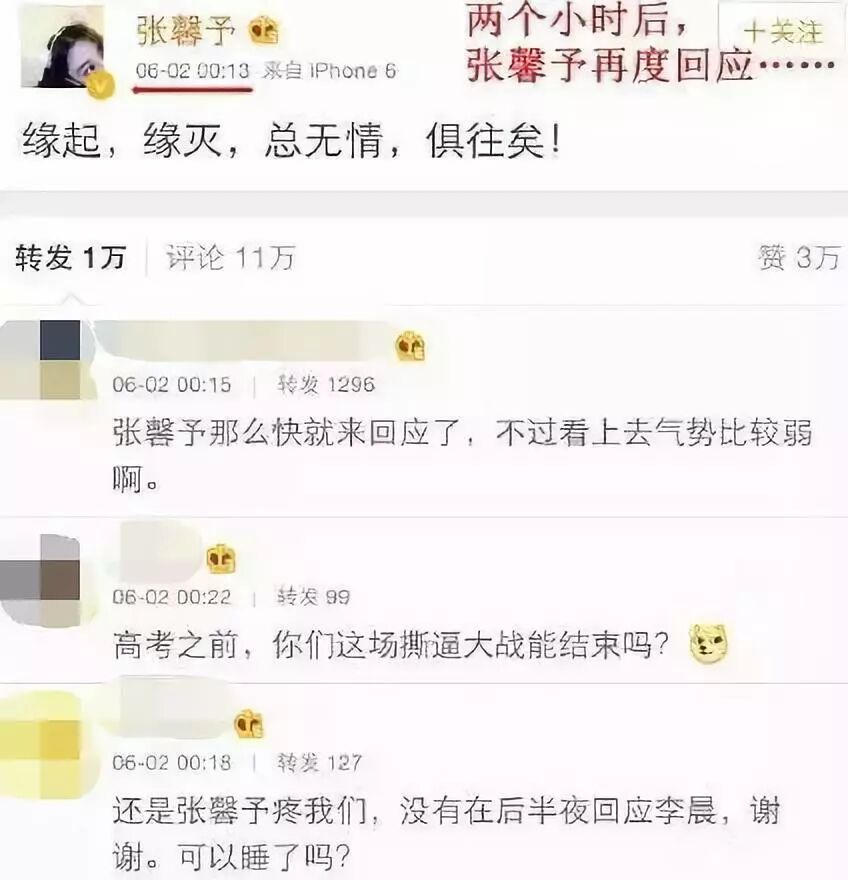Click the +关注 follow button

781,32
